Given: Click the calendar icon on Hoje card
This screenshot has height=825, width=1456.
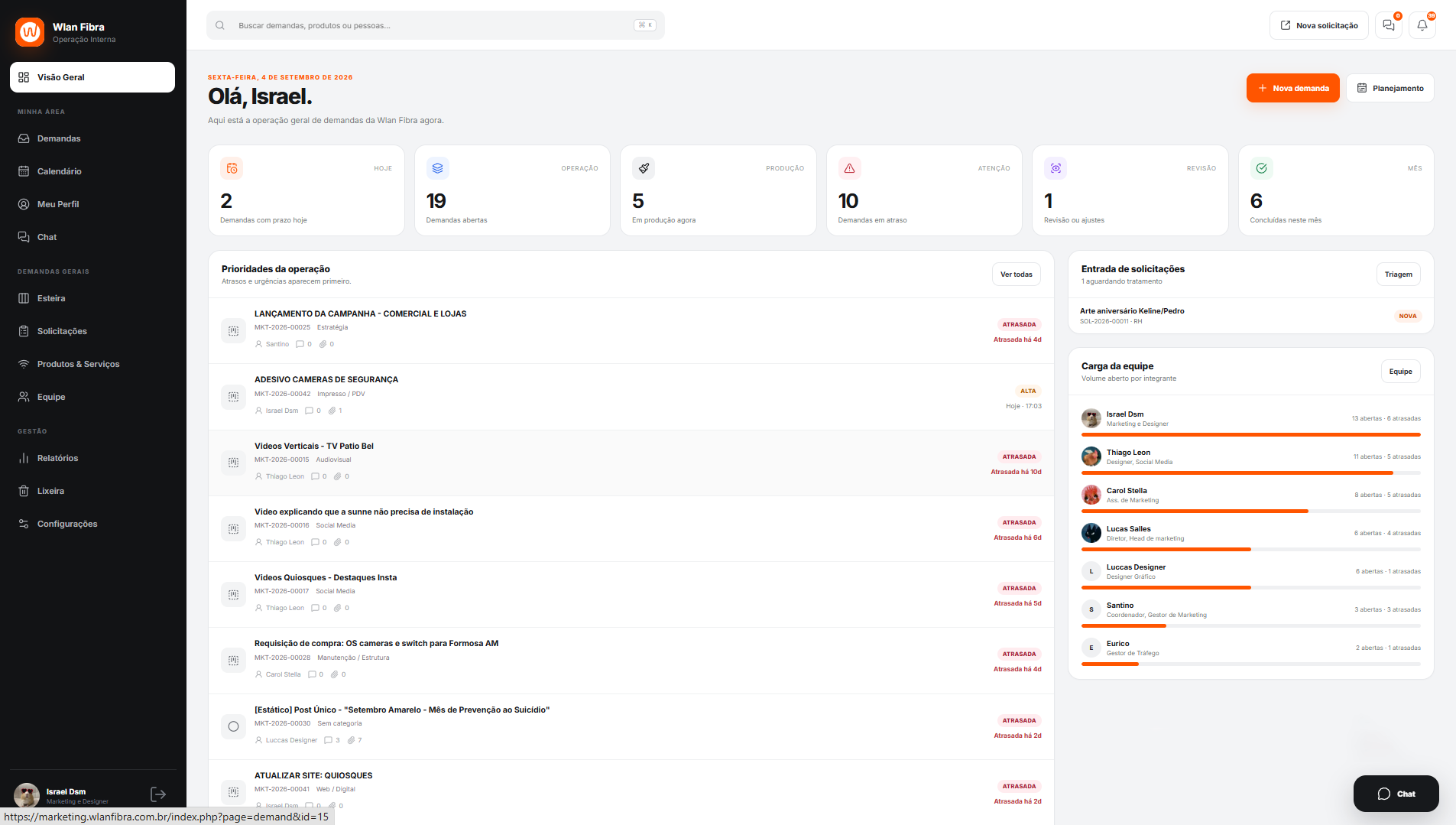Looking at the screenshot, I should tap(232, 168).
